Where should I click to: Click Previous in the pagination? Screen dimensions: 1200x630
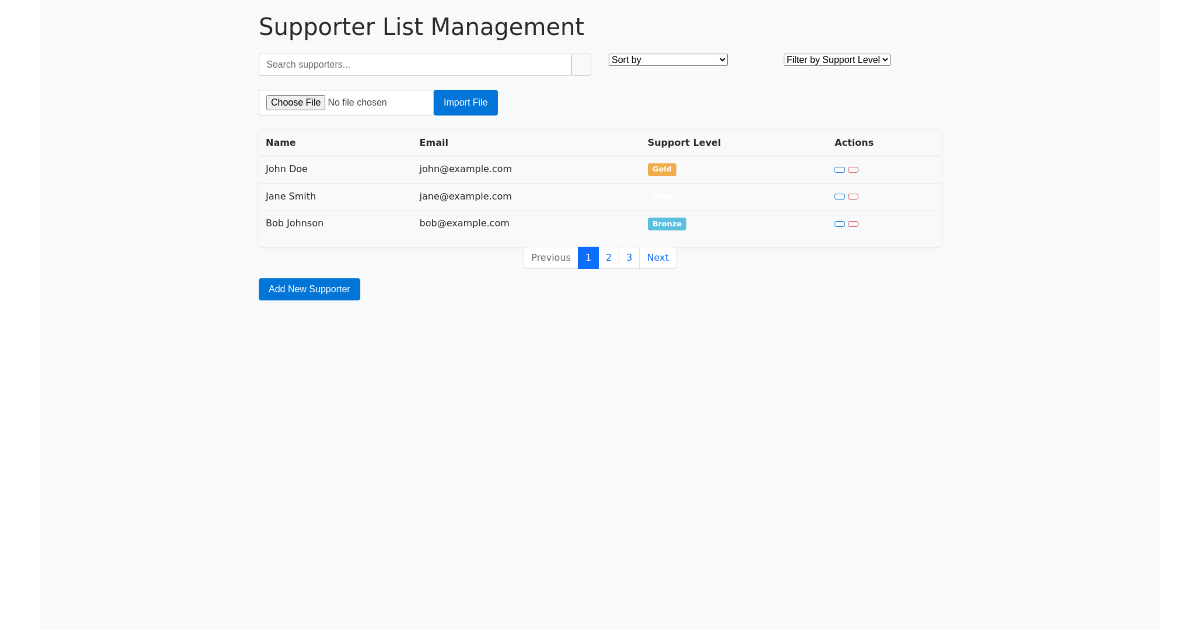[550, 257]
